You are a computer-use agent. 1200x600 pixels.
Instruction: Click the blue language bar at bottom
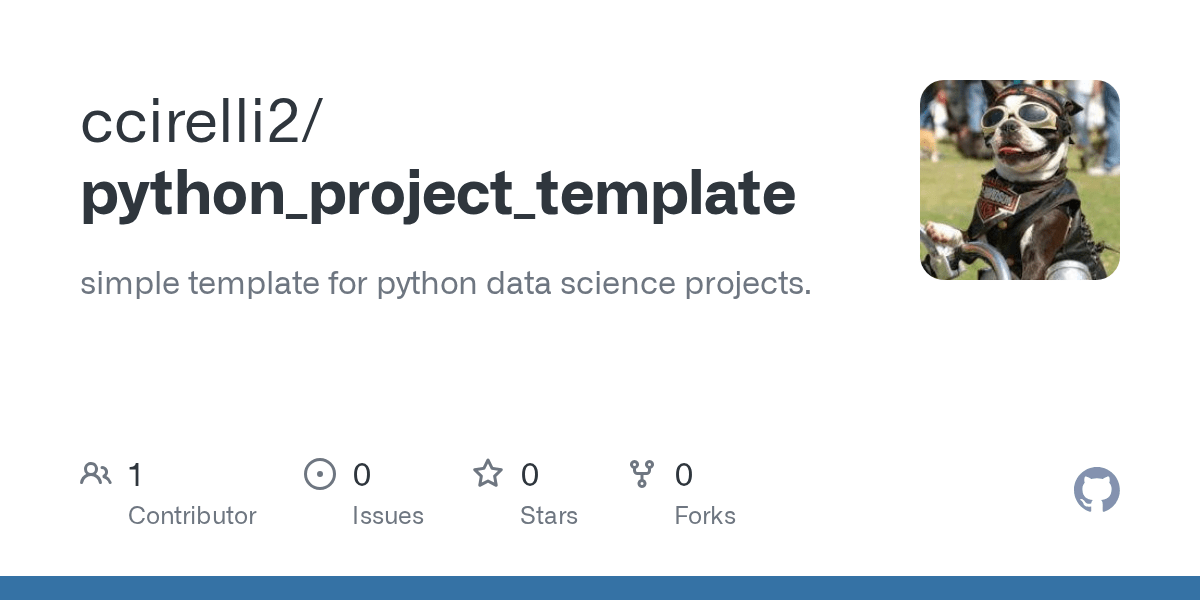(x=600, y=588)
